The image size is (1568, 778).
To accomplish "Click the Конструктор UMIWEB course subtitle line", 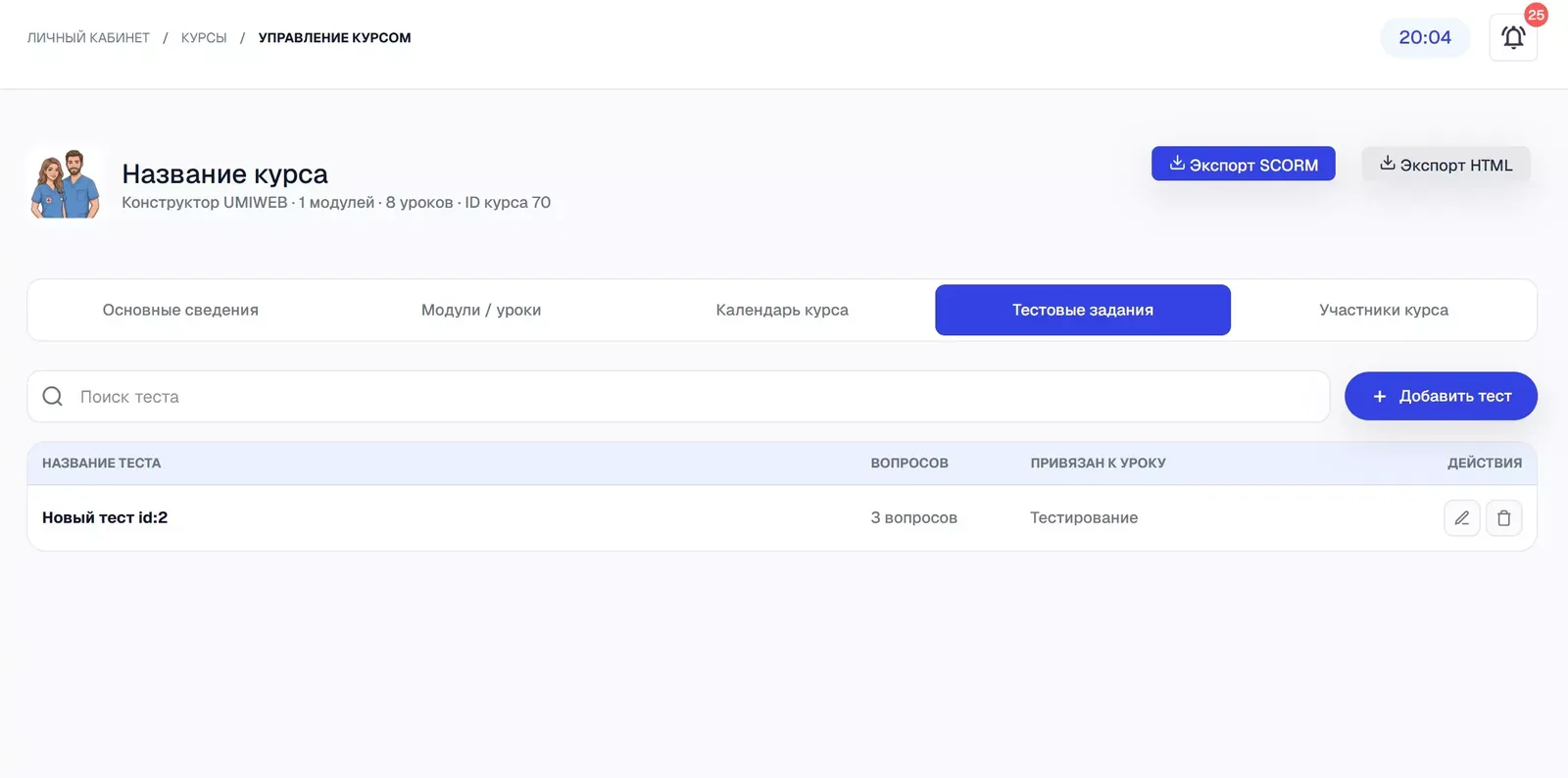I will pyautogui.click(x=336, y=203).
